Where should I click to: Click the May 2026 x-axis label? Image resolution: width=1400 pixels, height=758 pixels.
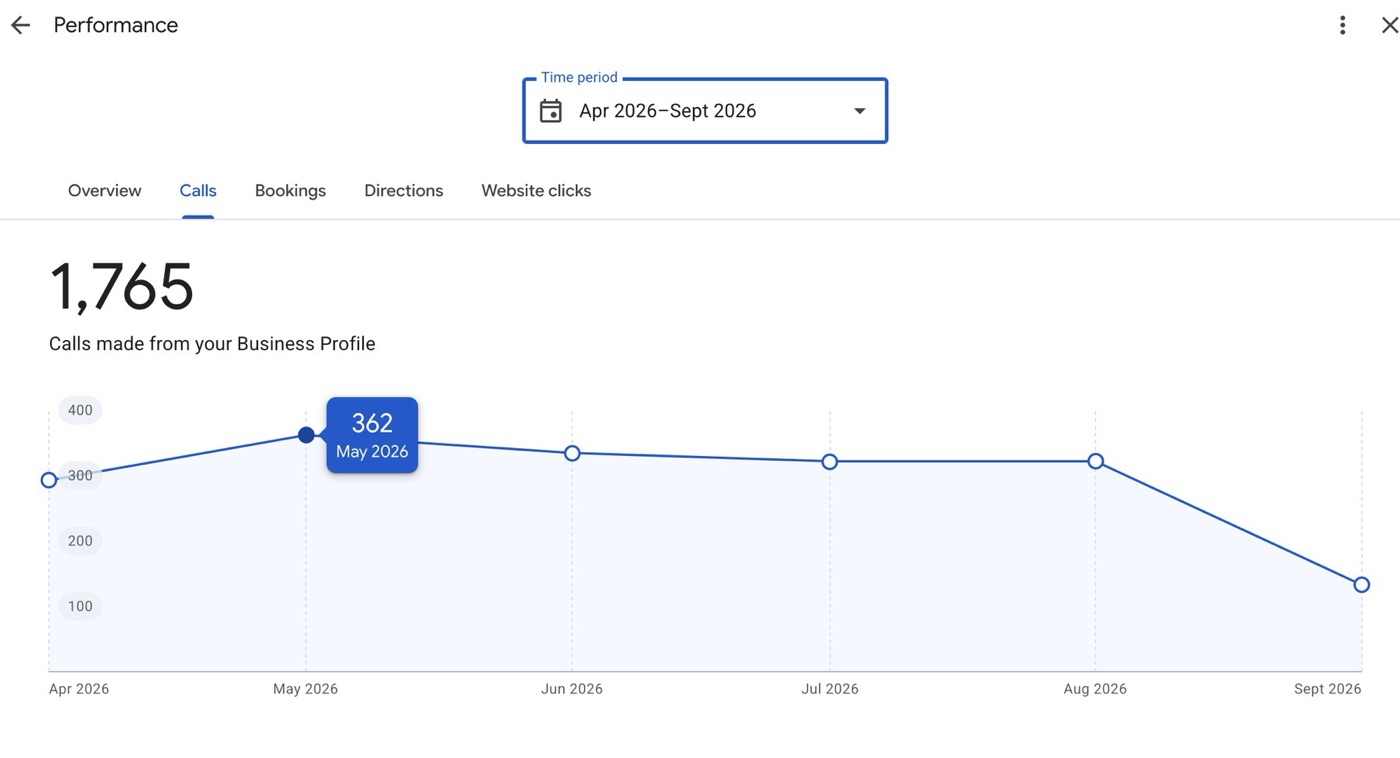click(305, 689)
